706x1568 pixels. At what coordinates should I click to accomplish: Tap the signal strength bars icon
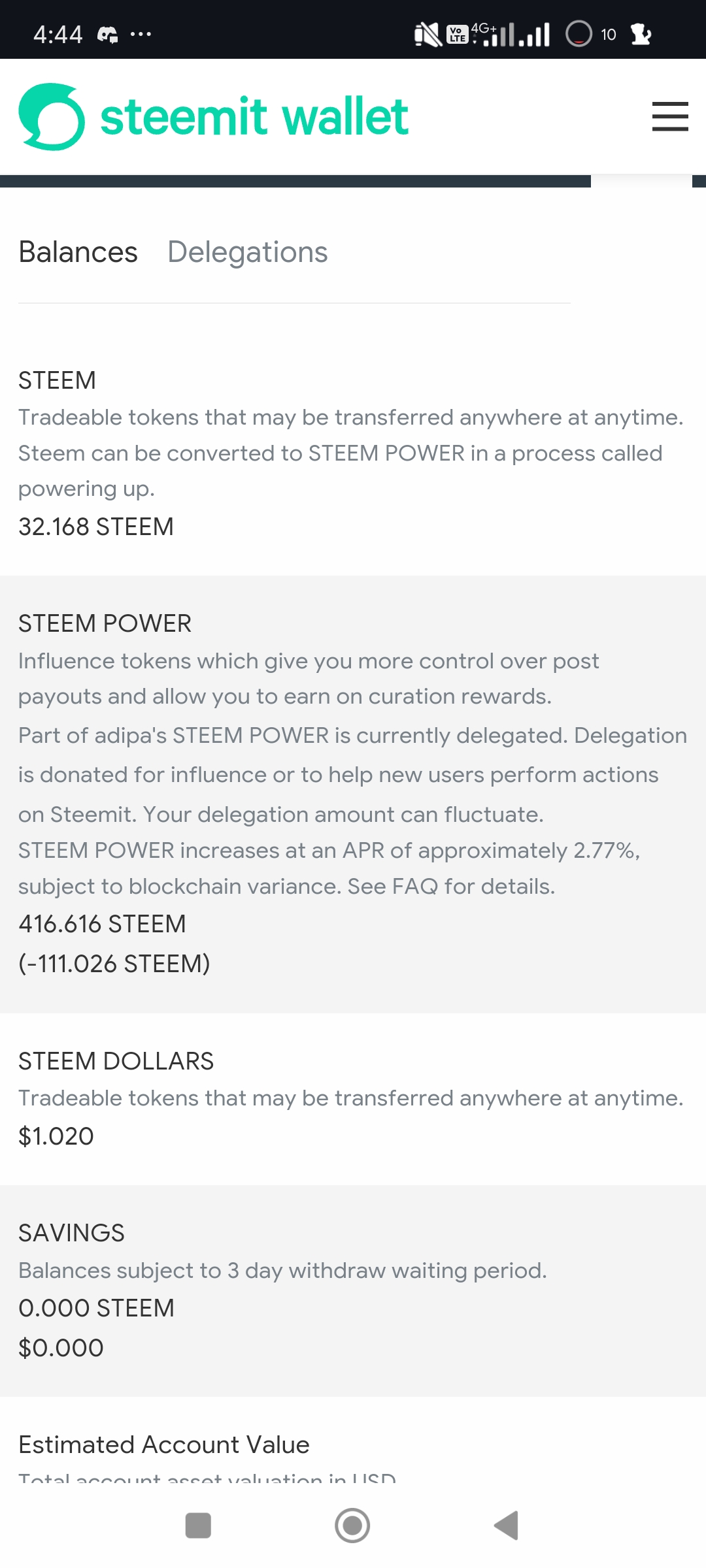click(x=516, y=34)
